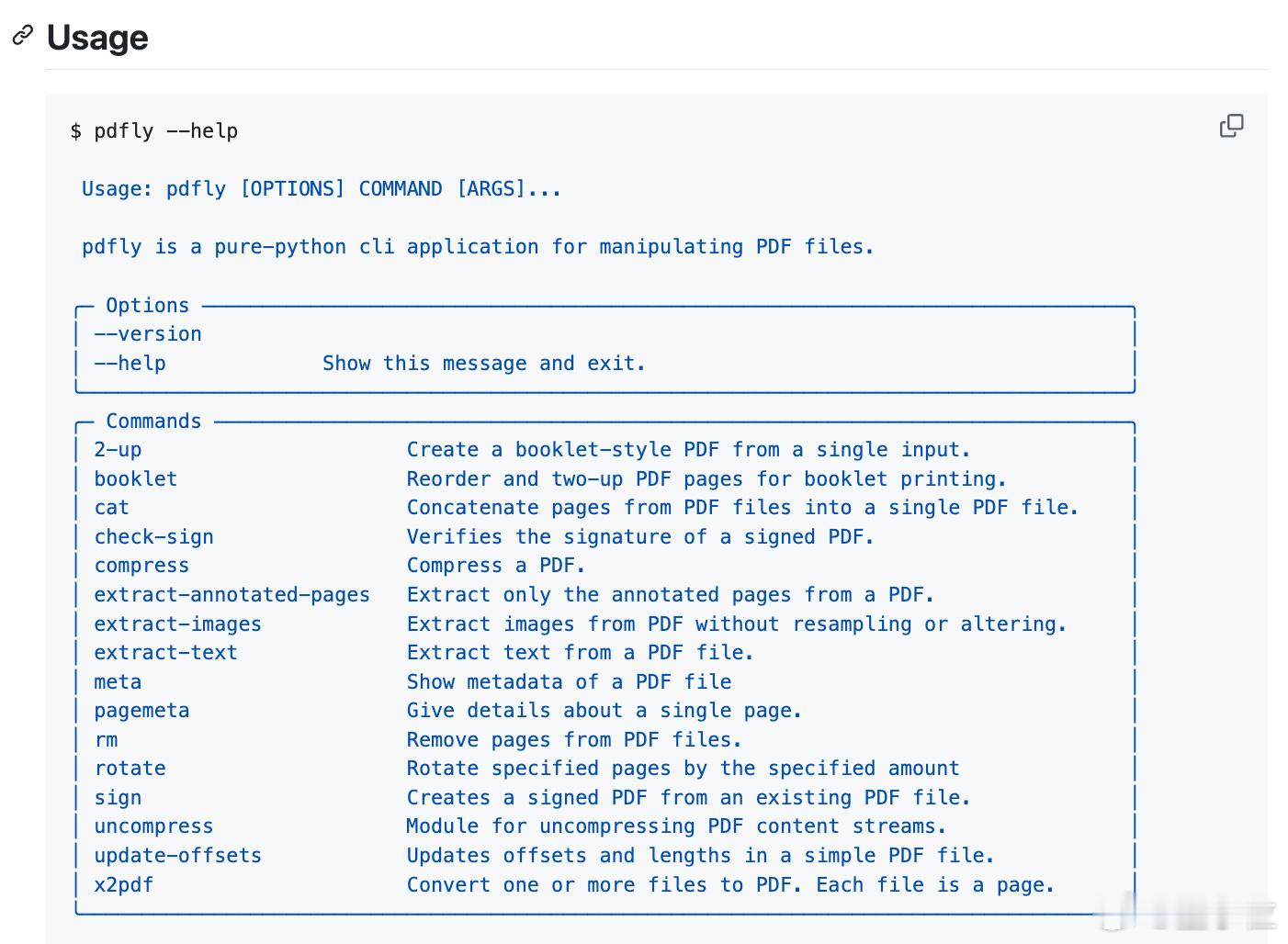Click the Usage heading text

[97, 38]
